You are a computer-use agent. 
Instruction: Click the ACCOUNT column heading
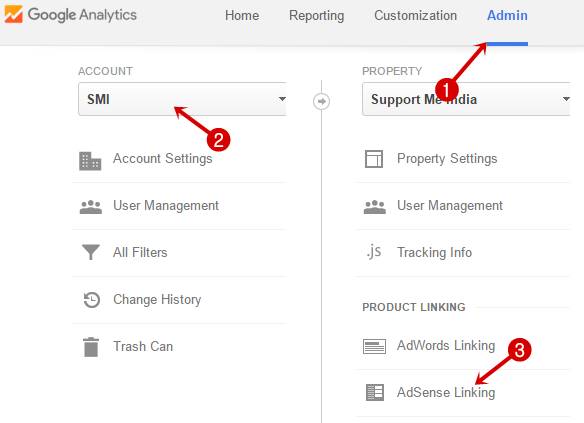click(x=105, y=71)
